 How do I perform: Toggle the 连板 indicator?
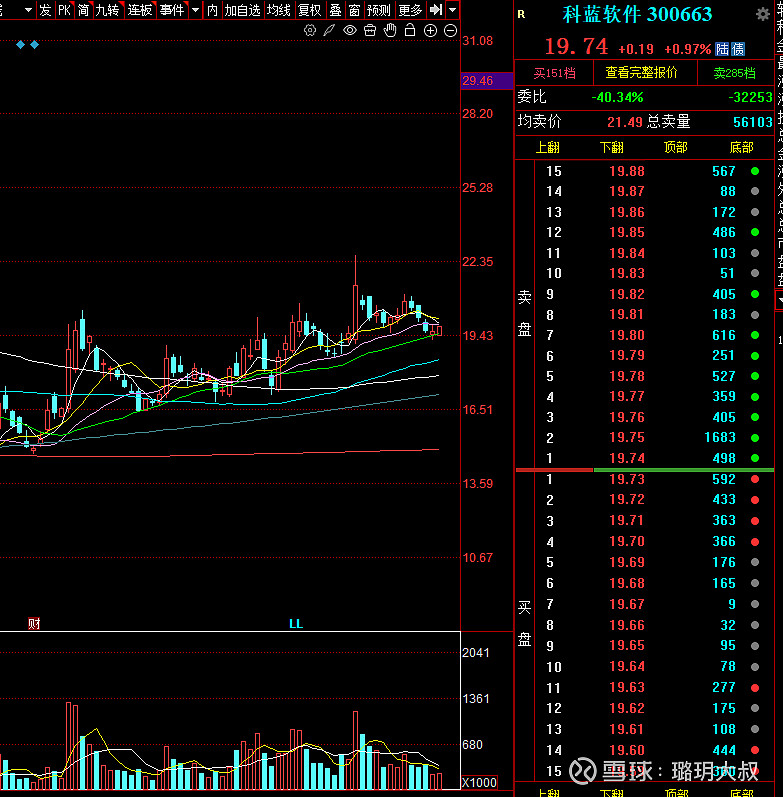[139, 10]
